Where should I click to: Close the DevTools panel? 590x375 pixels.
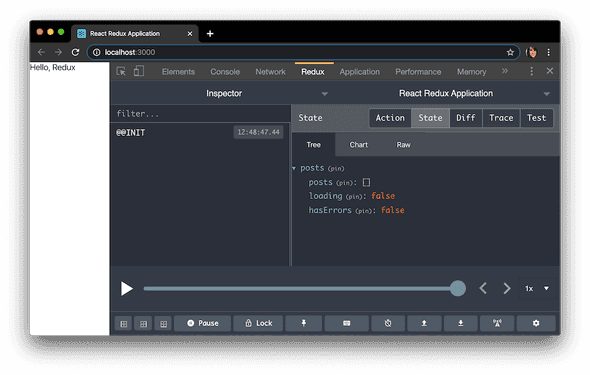coord(550,71)
